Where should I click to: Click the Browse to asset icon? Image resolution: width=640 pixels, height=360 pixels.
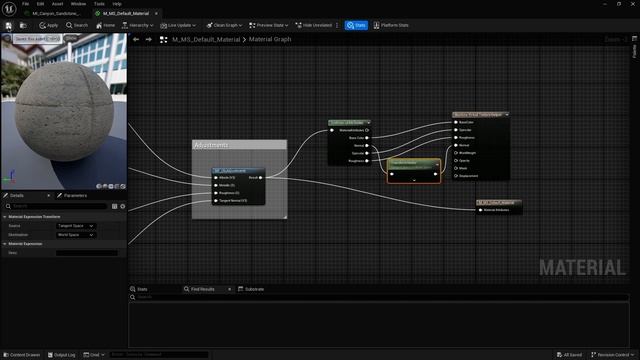click(x=23, y=25)
